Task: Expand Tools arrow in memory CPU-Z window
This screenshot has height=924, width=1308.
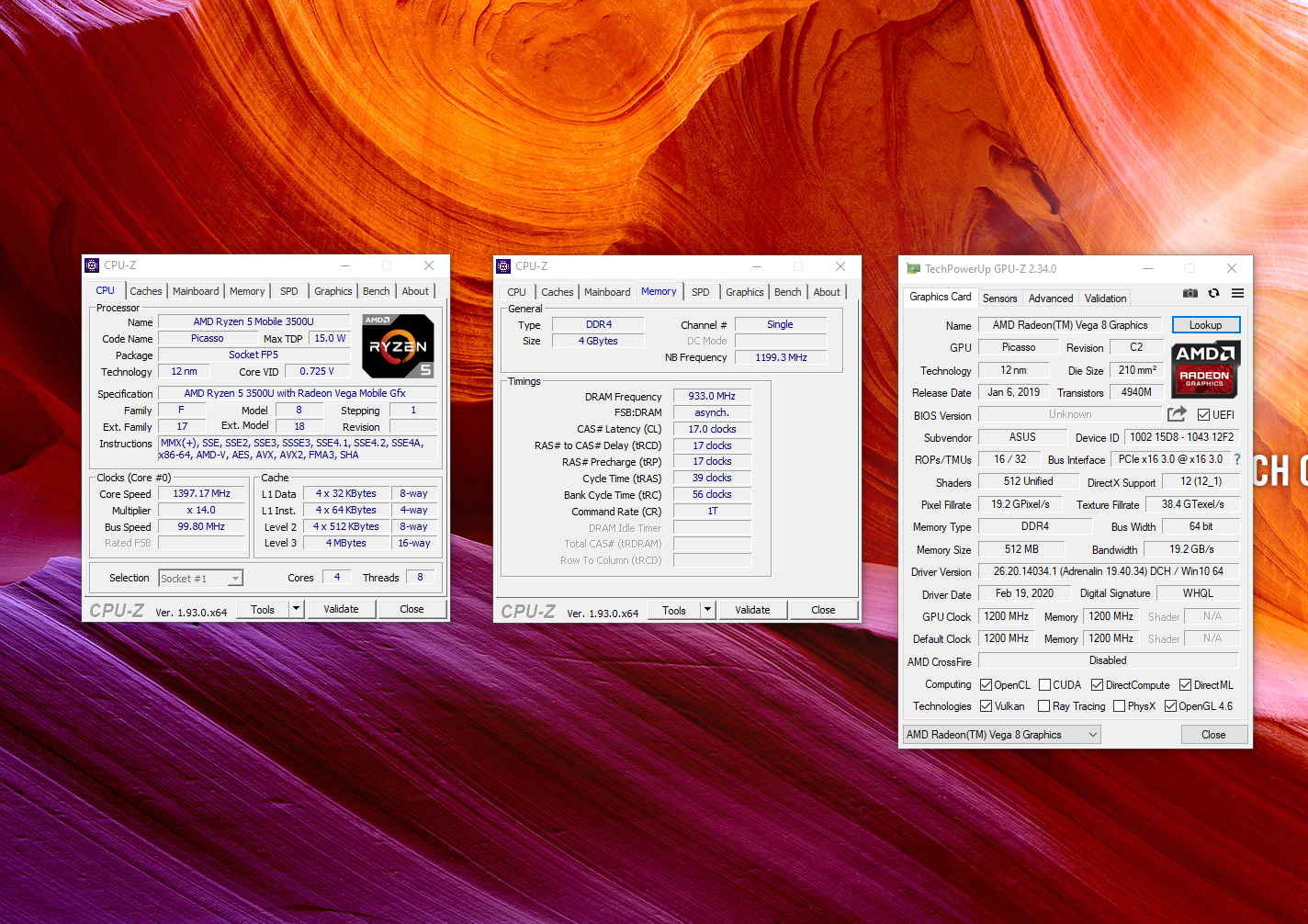Action: point(707,610)
